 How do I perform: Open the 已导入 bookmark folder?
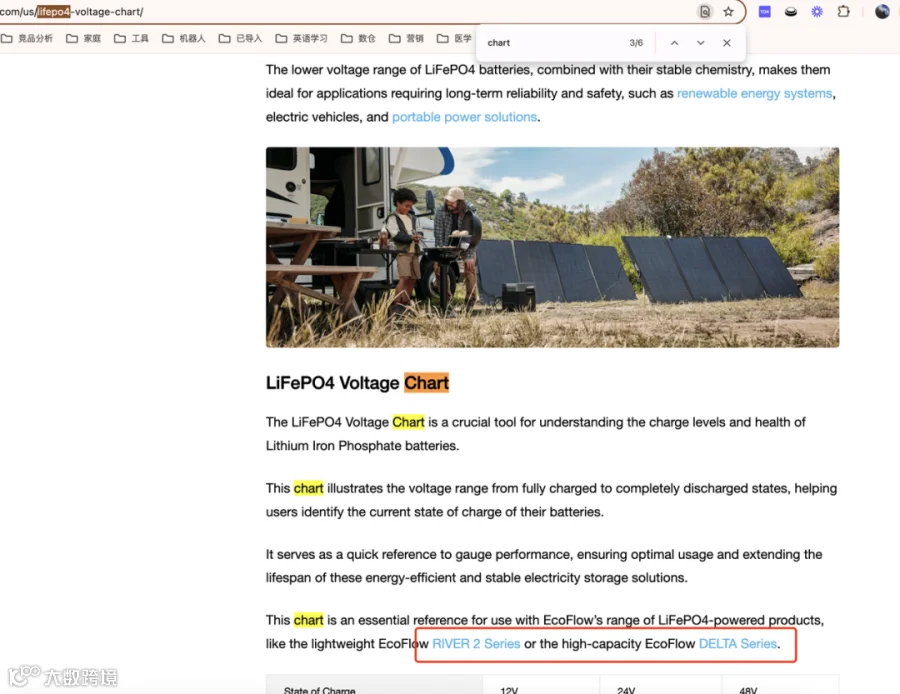(x=240, y=38)
